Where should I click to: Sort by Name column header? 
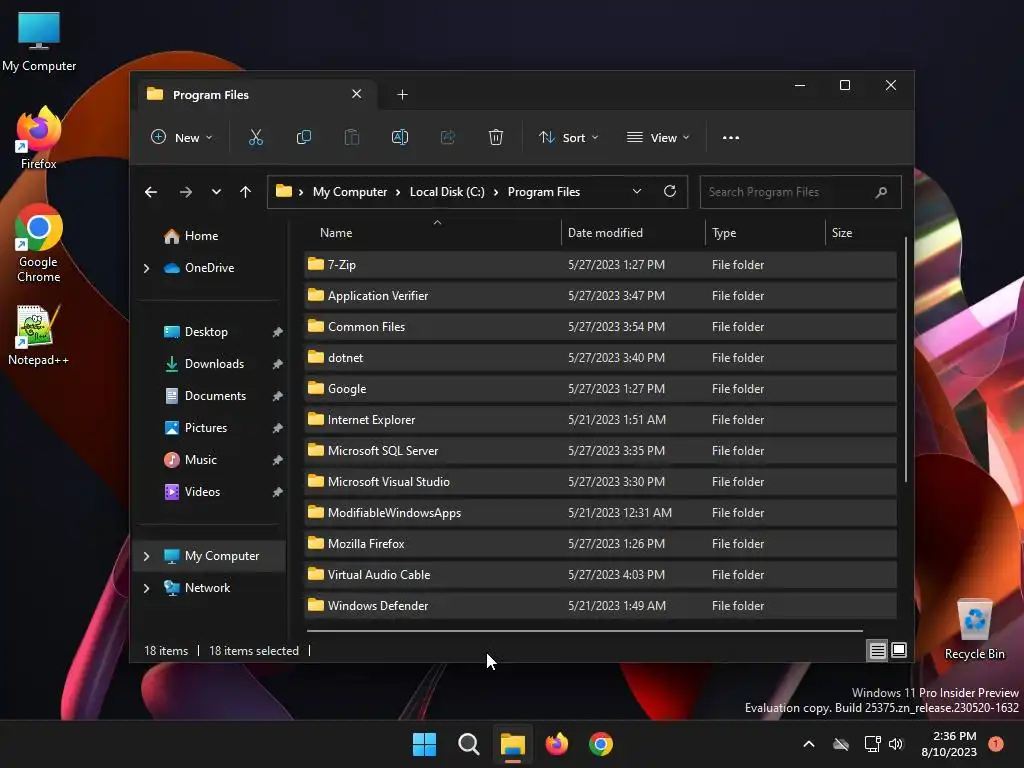(431, 232)
